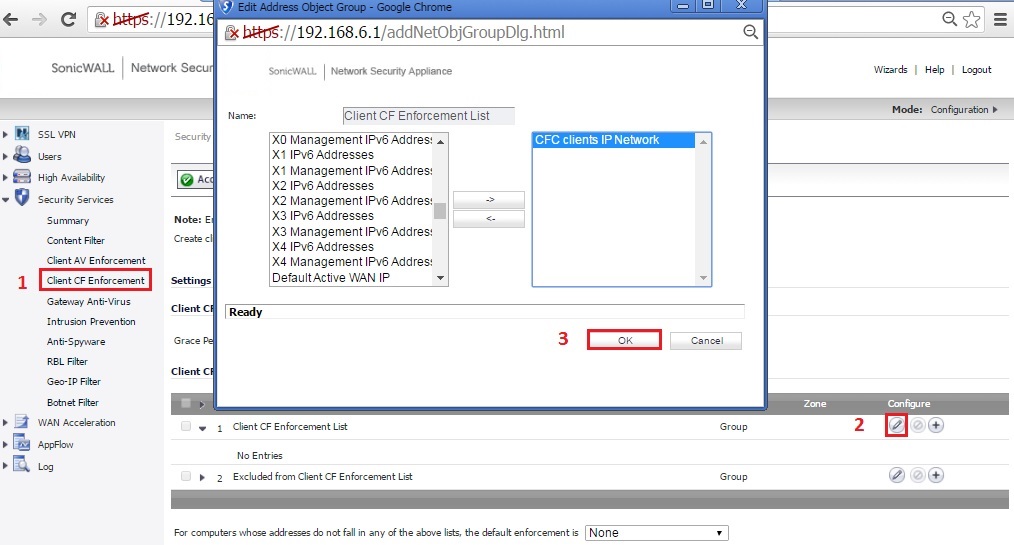Reload the page with the browser refresh icon
This screenshot has width=1014, height=545.
click(x=69, y=19)
